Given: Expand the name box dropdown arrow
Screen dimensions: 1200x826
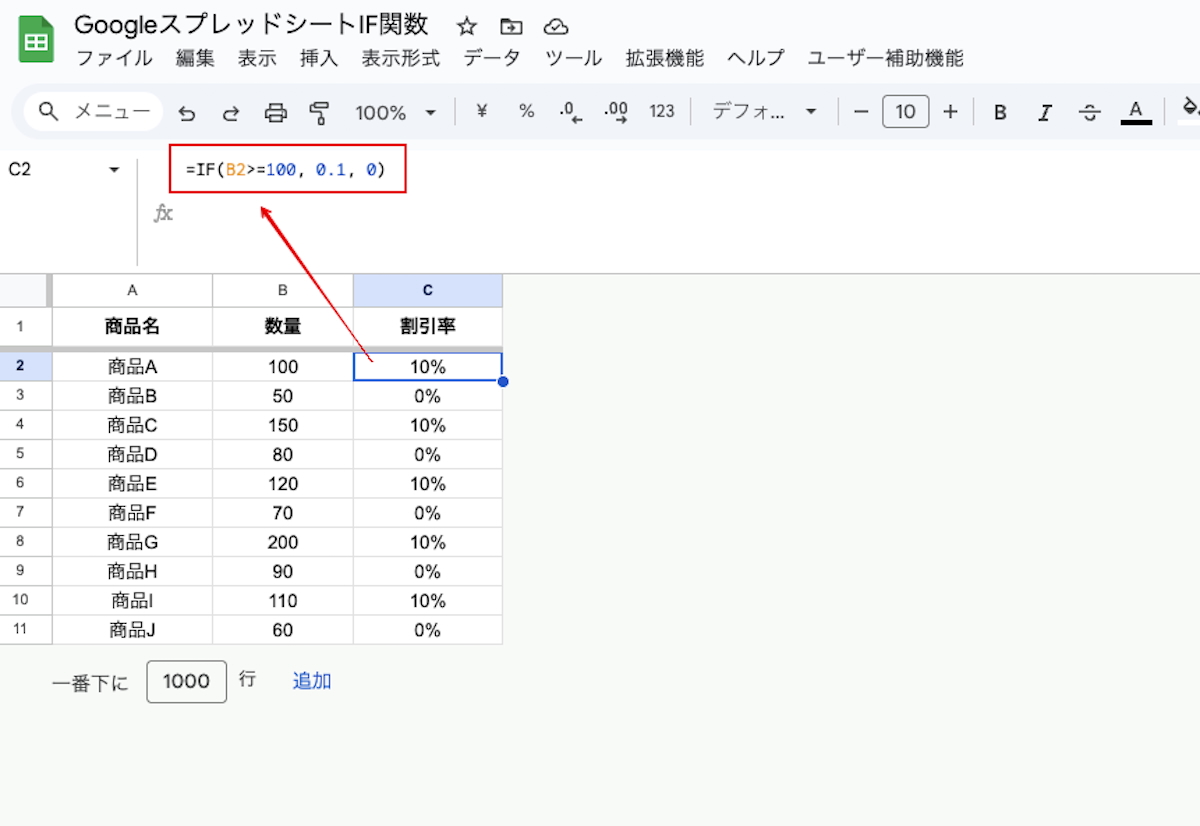Looking at the screenshot, I should click(114, 170).
